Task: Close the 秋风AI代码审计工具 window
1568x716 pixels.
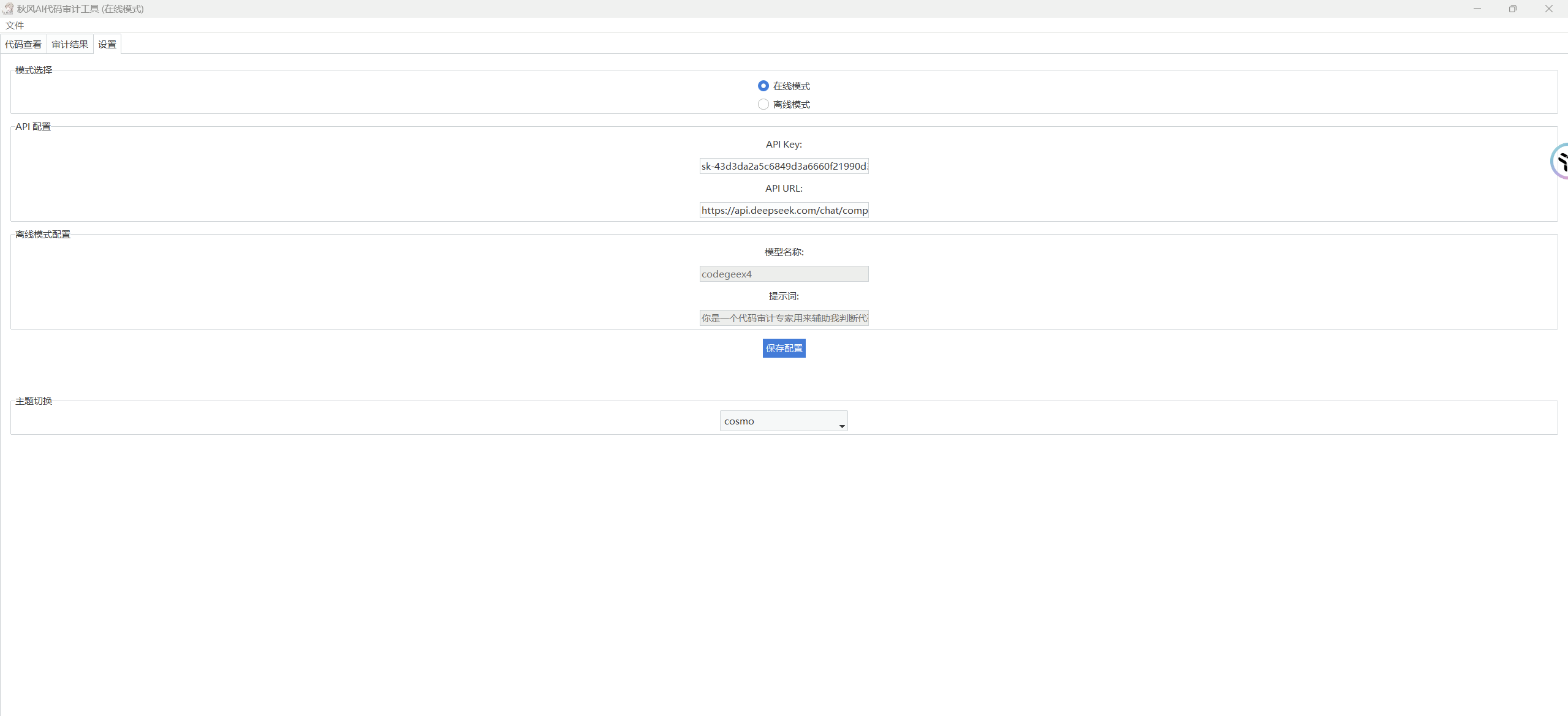Action: pos(1548,9)
